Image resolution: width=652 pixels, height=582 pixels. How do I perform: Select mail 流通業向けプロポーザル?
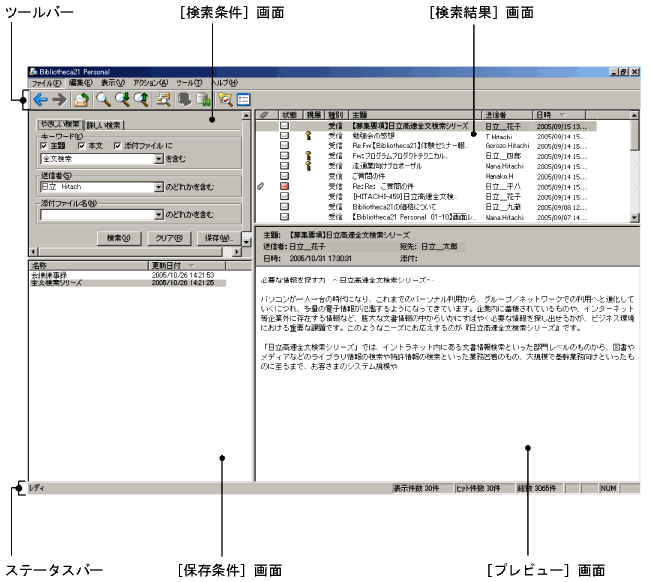(x=387, y=166)
